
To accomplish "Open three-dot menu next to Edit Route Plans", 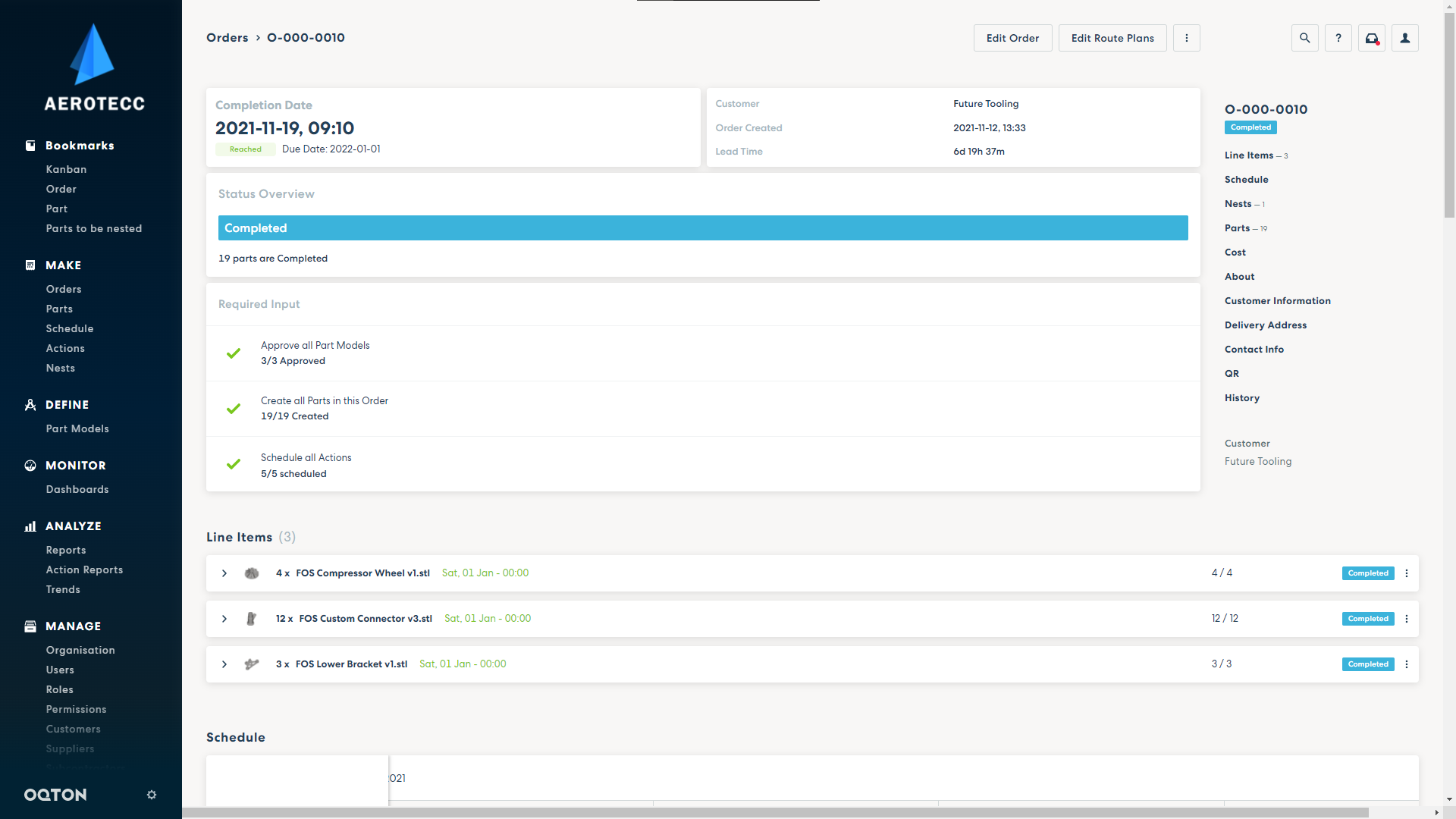I will click(1186, 38).
